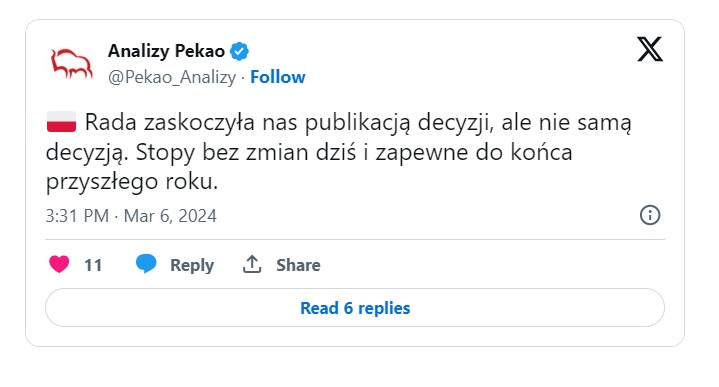Open the 3:31 PM timestamp link

[x=77, y=216]
